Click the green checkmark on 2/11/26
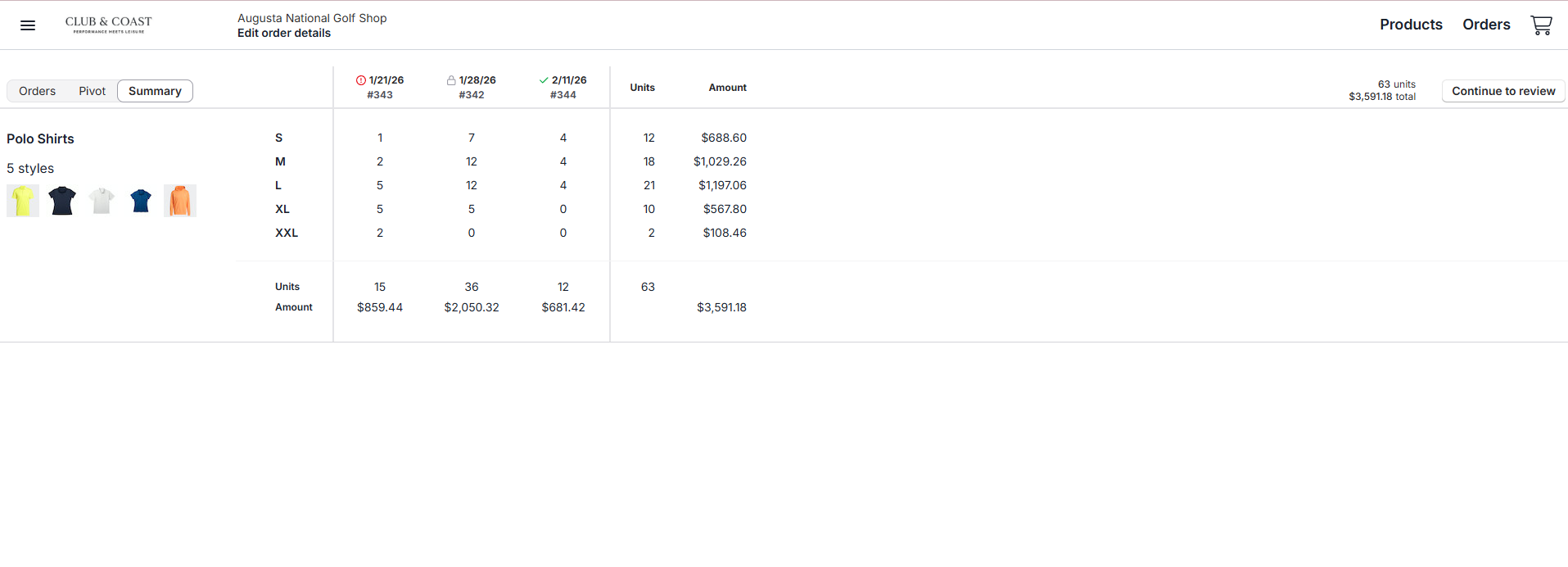The height and width of the screenshot is (567, 1568). click(544, 80)
